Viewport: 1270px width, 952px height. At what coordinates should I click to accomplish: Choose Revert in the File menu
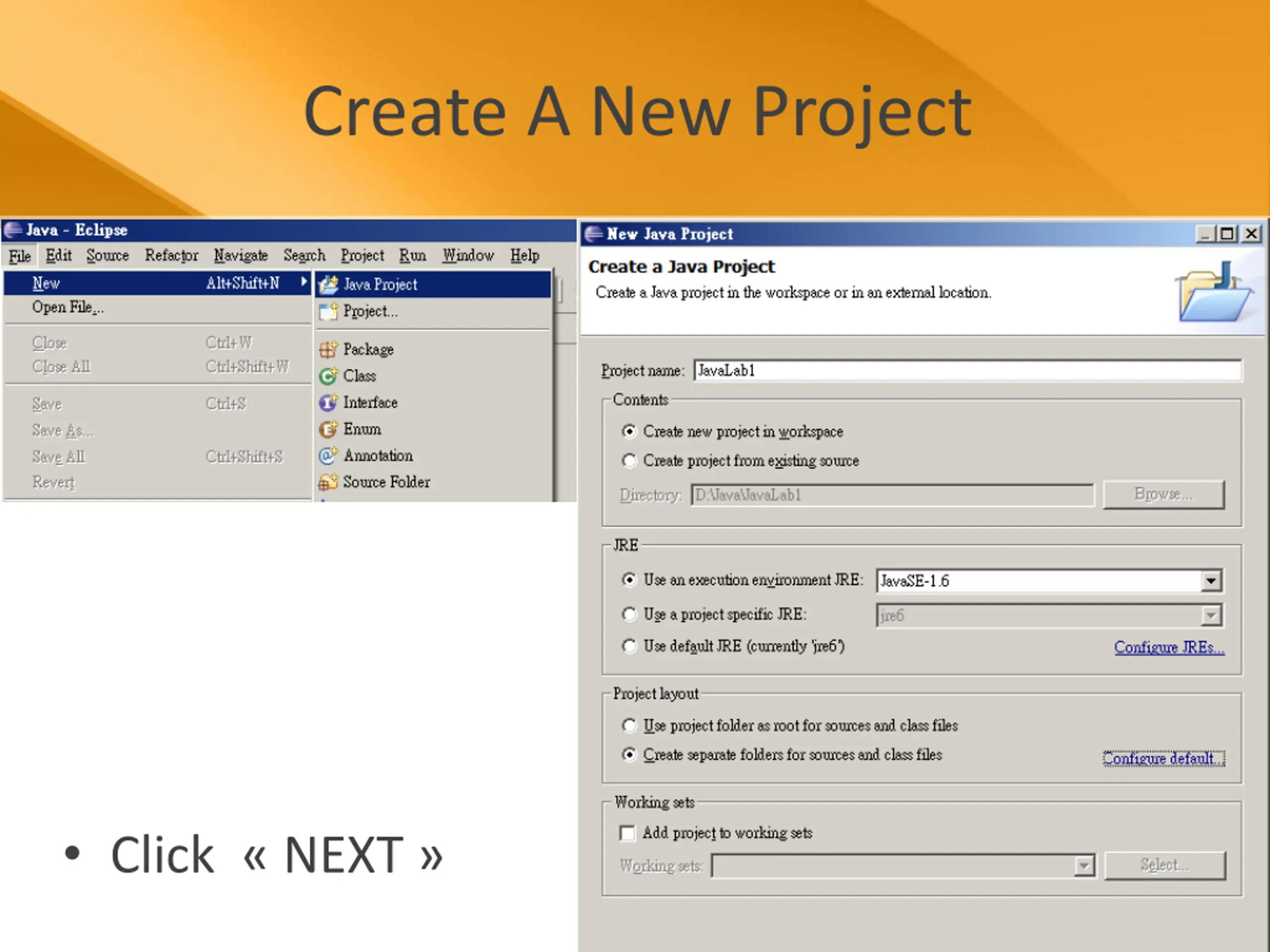(x=157, y=482)
